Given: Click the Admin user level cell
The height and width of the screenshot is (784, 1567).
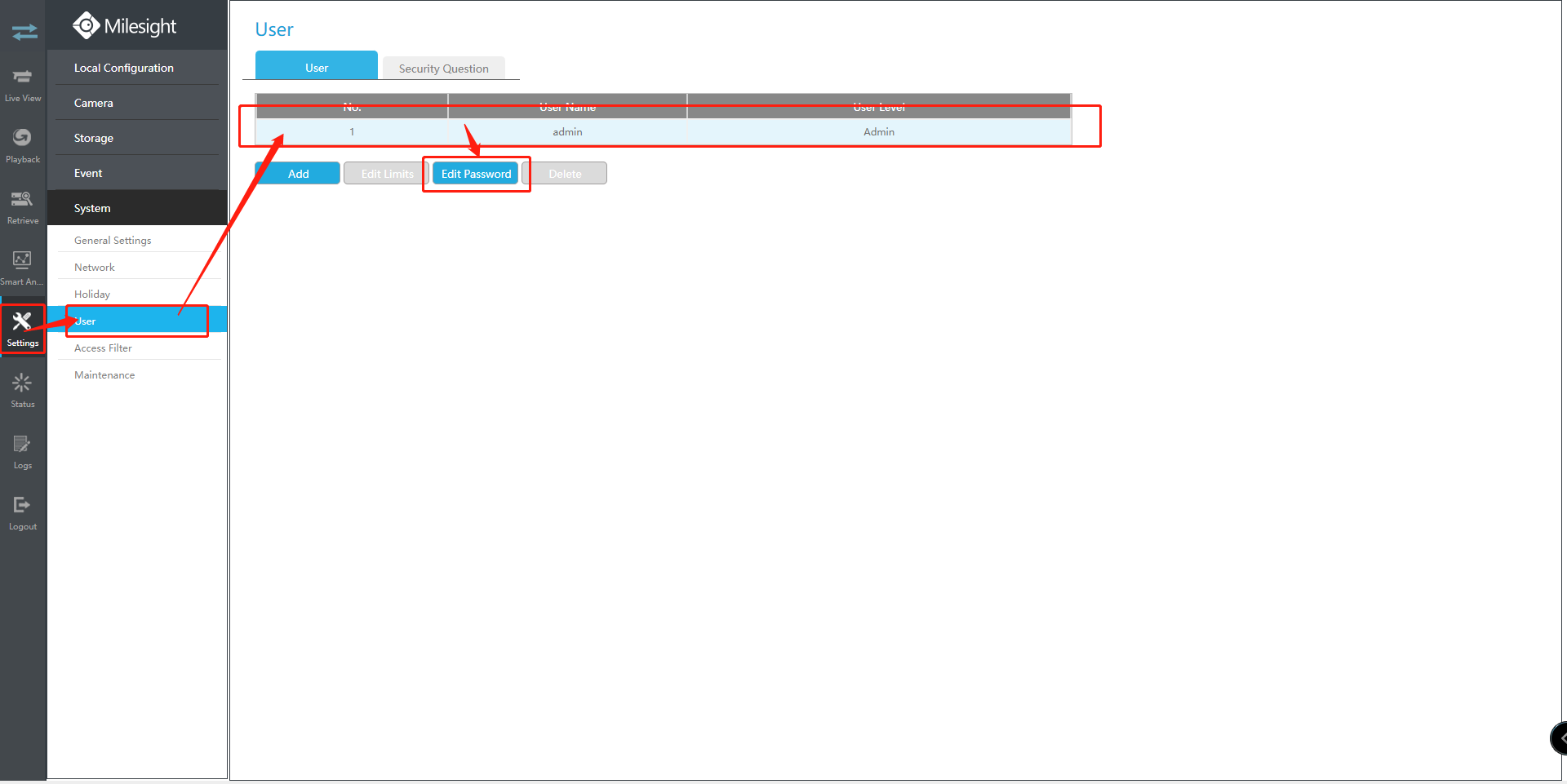Looking at the screenshot, I should pyautogui.click(x=879, y=131).
